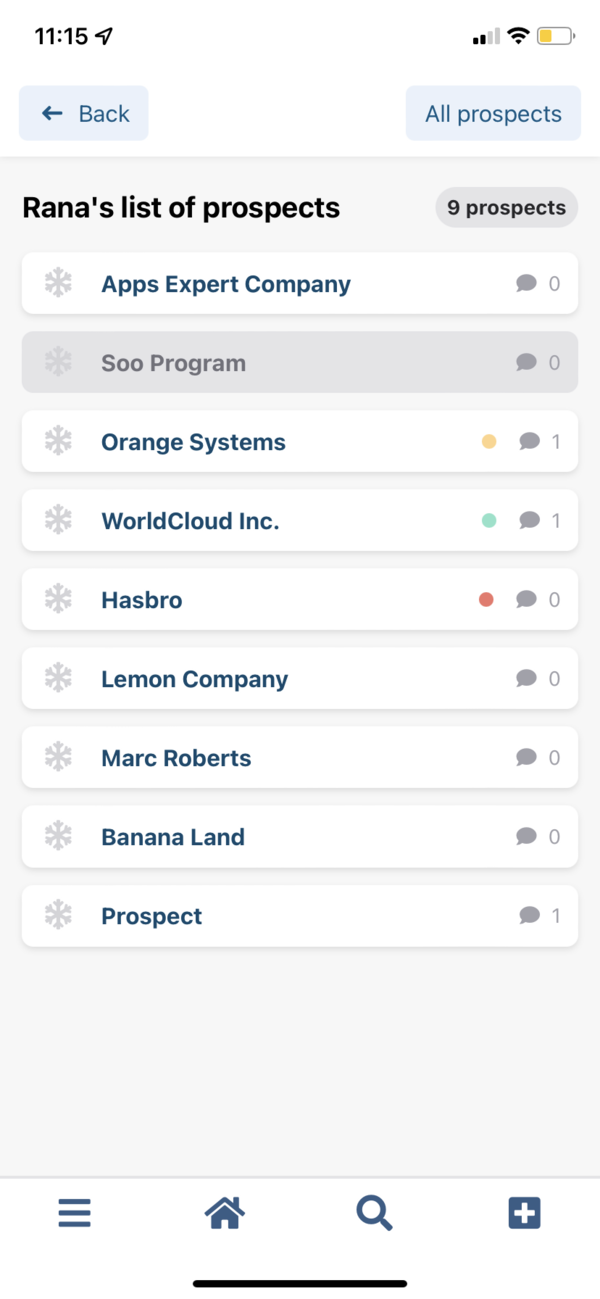The image size is (600, 1299).
Task: Open the home screen from the bottom bar
Action: tap(224, 1212)
